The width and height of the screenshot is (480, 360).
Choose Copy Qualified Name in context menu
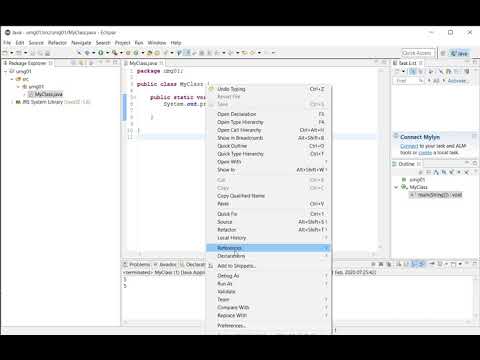[x=269, y=196]
